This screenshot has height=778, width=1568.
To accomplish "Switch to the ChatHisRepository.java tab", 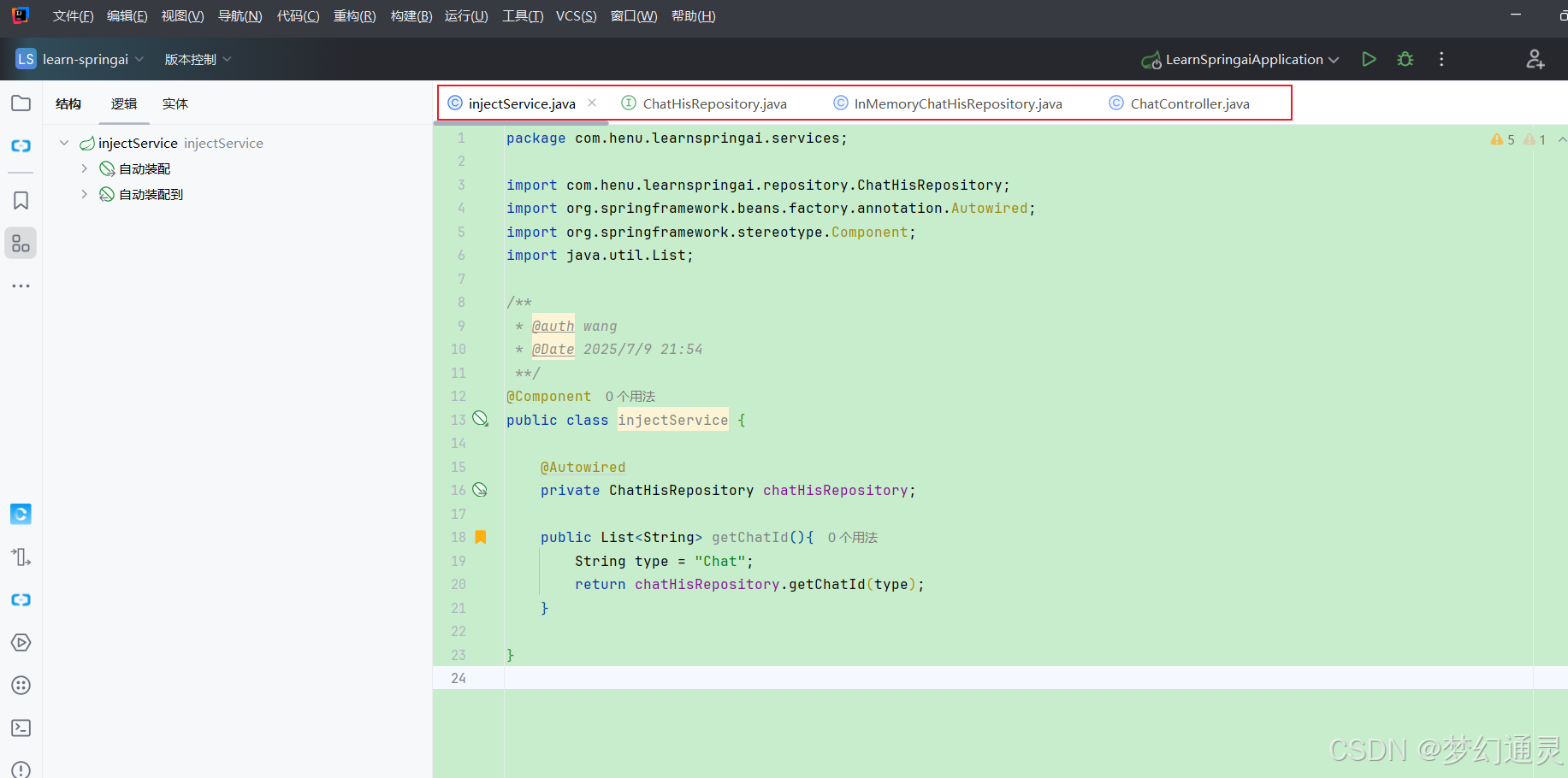I will tap(705, 103).
